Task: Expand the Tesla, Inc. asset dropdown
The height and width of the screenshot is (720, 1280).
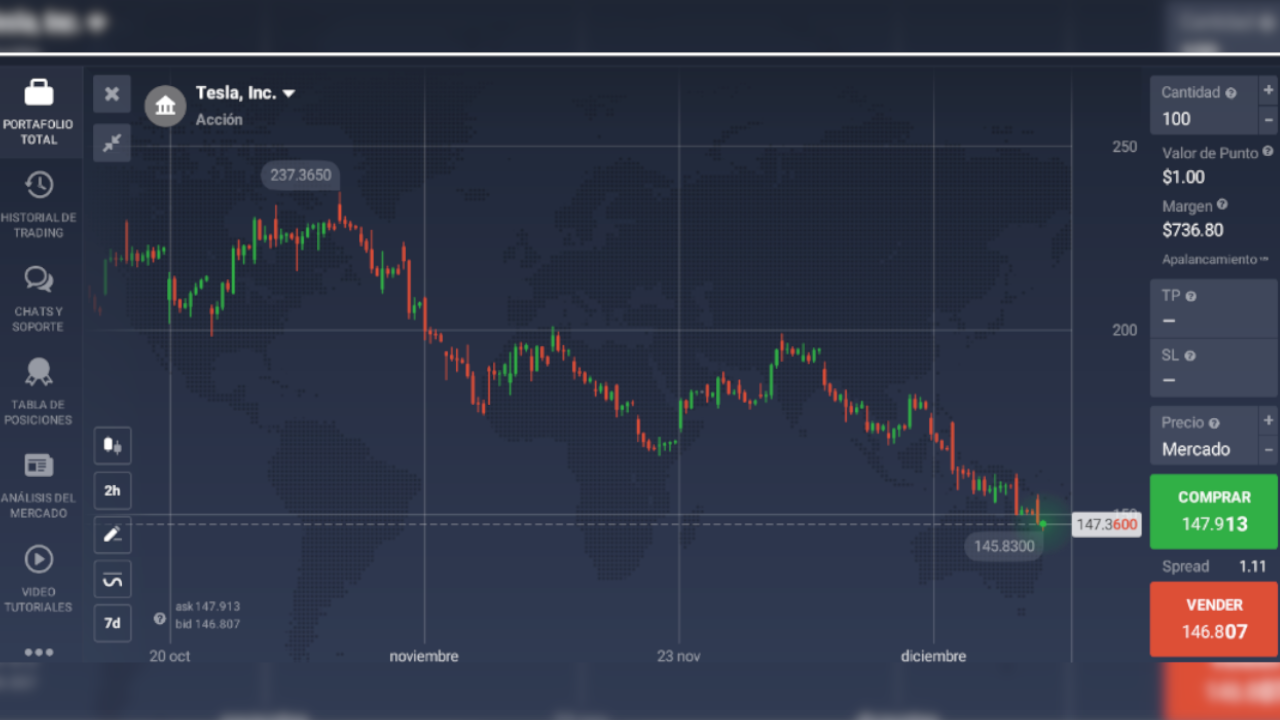Action: (x=289, y=93)
